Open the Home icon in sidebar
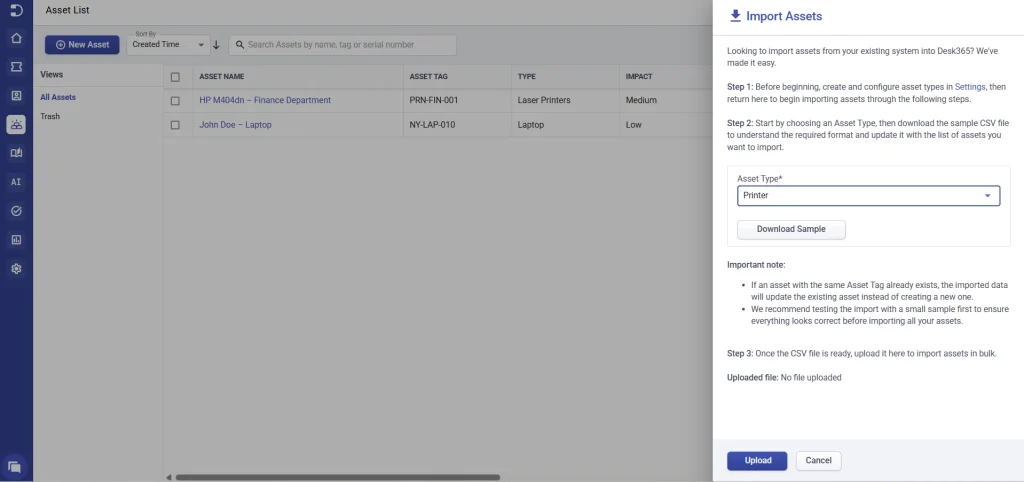 coord(16,38)
